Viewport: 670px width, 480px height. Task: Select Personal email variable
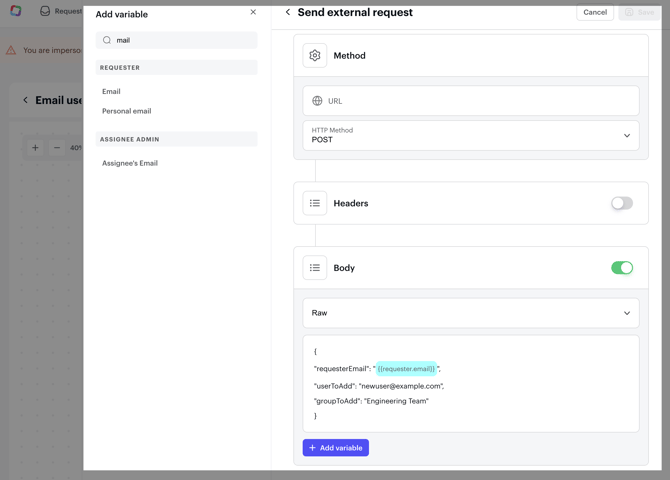pyautogui.click(x=127, y=111)
